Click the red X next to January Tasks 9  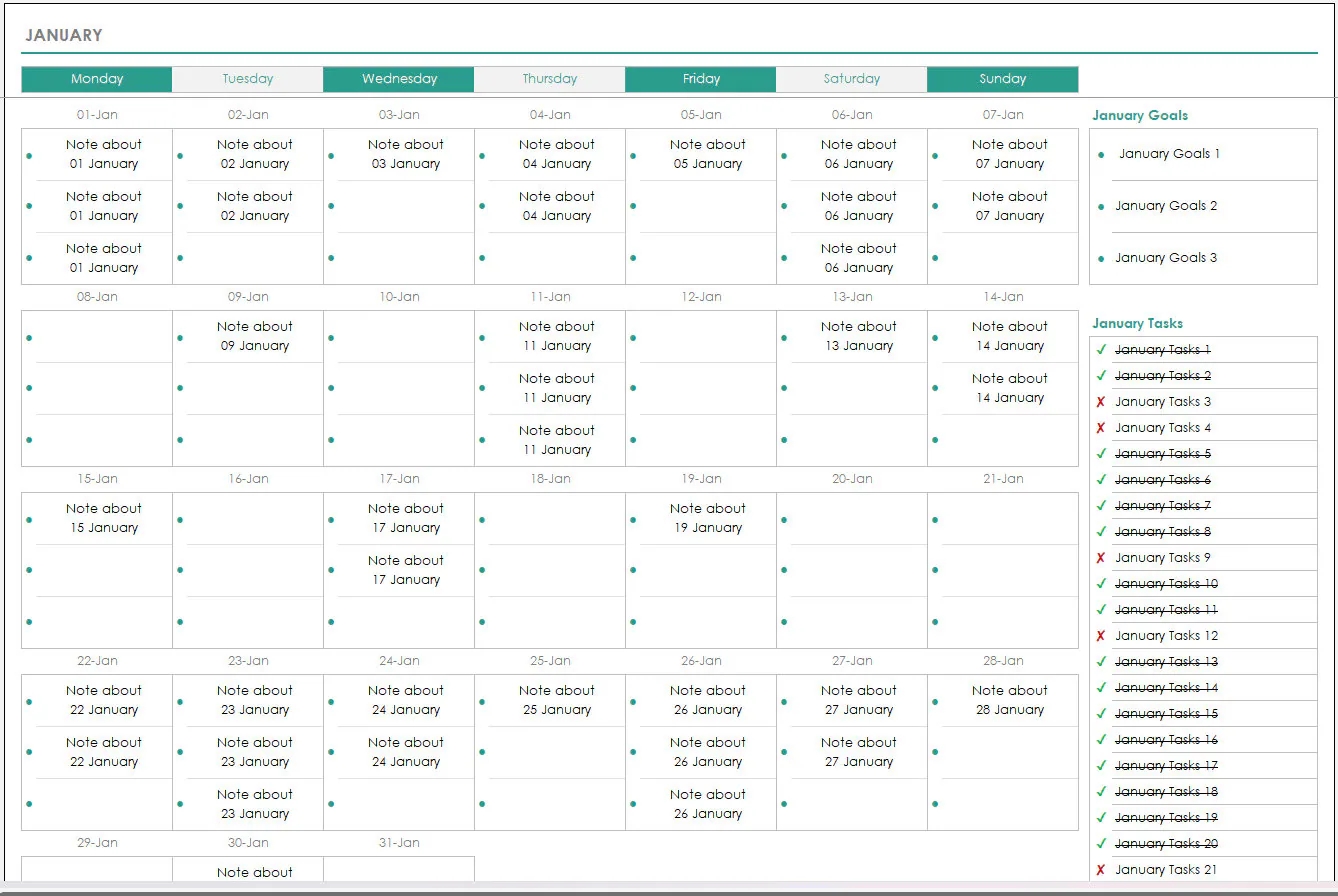[1101, 558]
